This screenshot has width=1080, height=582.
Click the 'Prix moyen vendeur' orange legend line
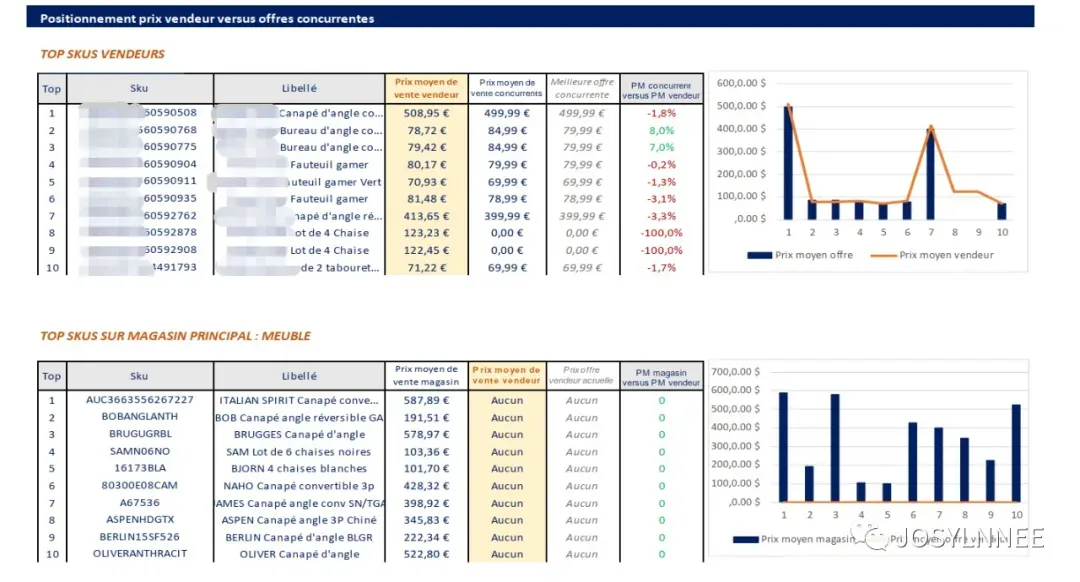[x=884, y=255]
